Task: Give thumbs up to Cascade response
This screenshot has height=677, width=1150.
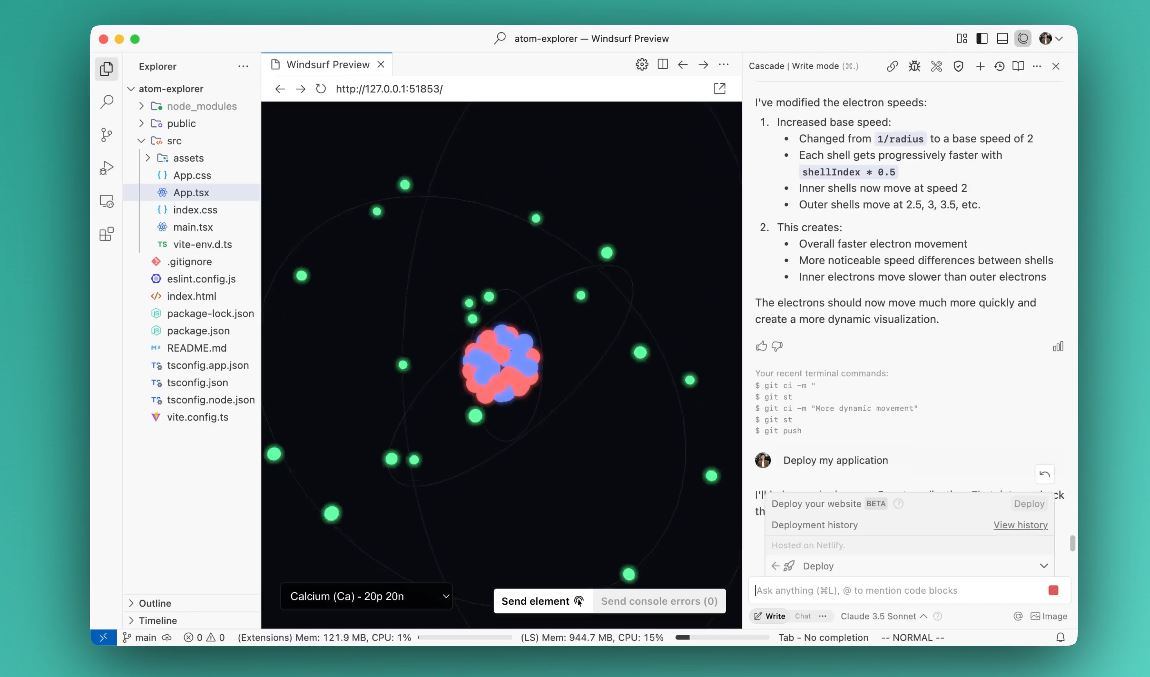Action: point(761,346)
